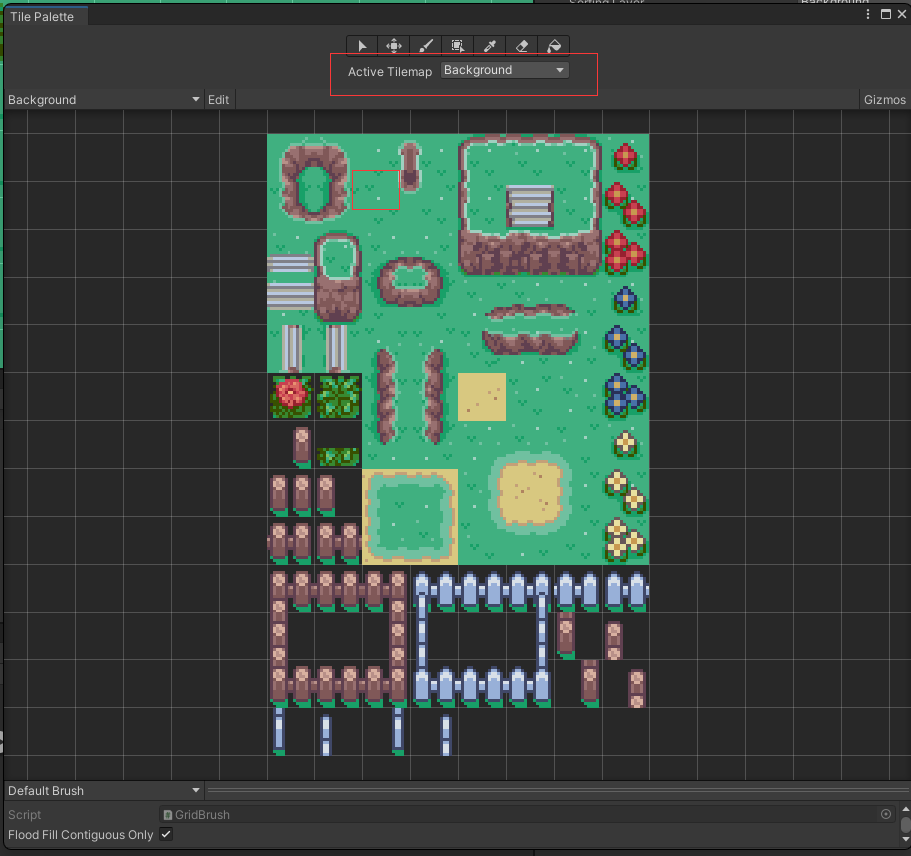Select the round sand patch tile
The height and width of the screenshot is (856, 911).
tap(529, 493)
